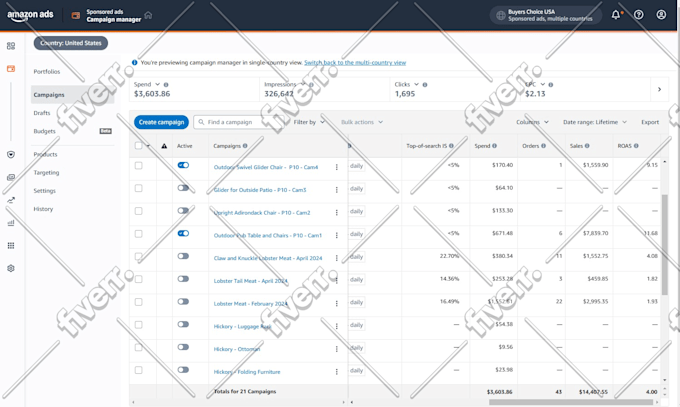Disable the Outdoor Pub Table and Chairs toggle
The width and height of the screenshot is (680, 407).
tap(183, 233)
